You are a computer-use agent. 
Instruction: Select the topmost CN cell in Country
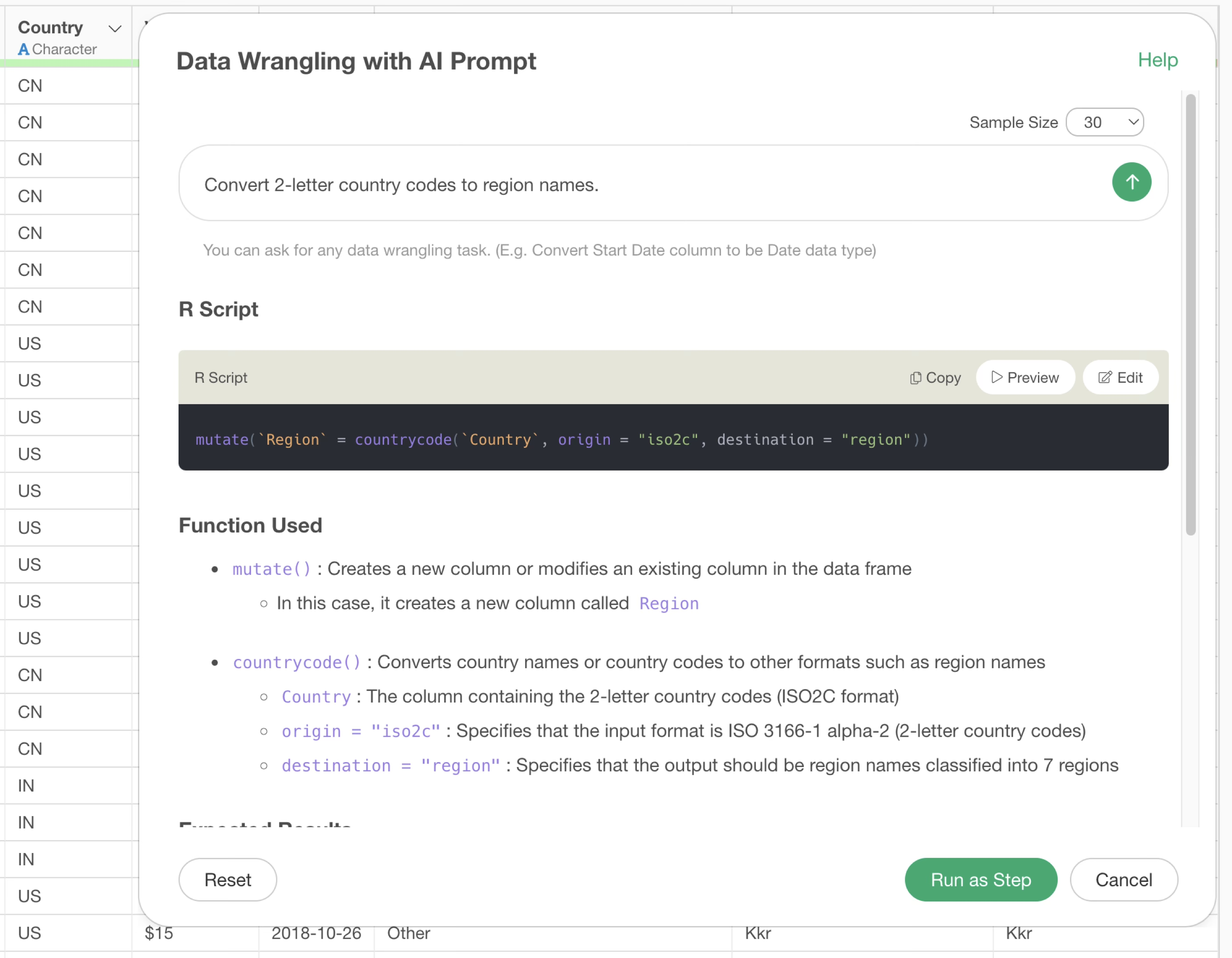[x=30, y=86]
